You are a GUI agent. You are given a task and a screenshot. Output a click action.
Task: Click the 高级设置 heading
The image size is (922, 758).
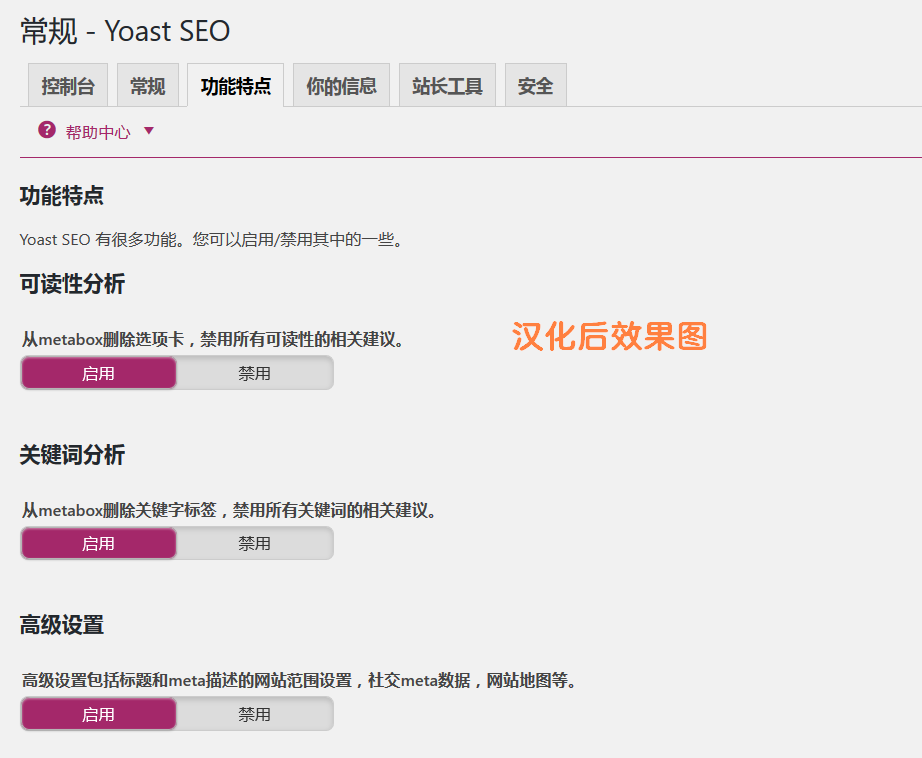tap(62, 625)
